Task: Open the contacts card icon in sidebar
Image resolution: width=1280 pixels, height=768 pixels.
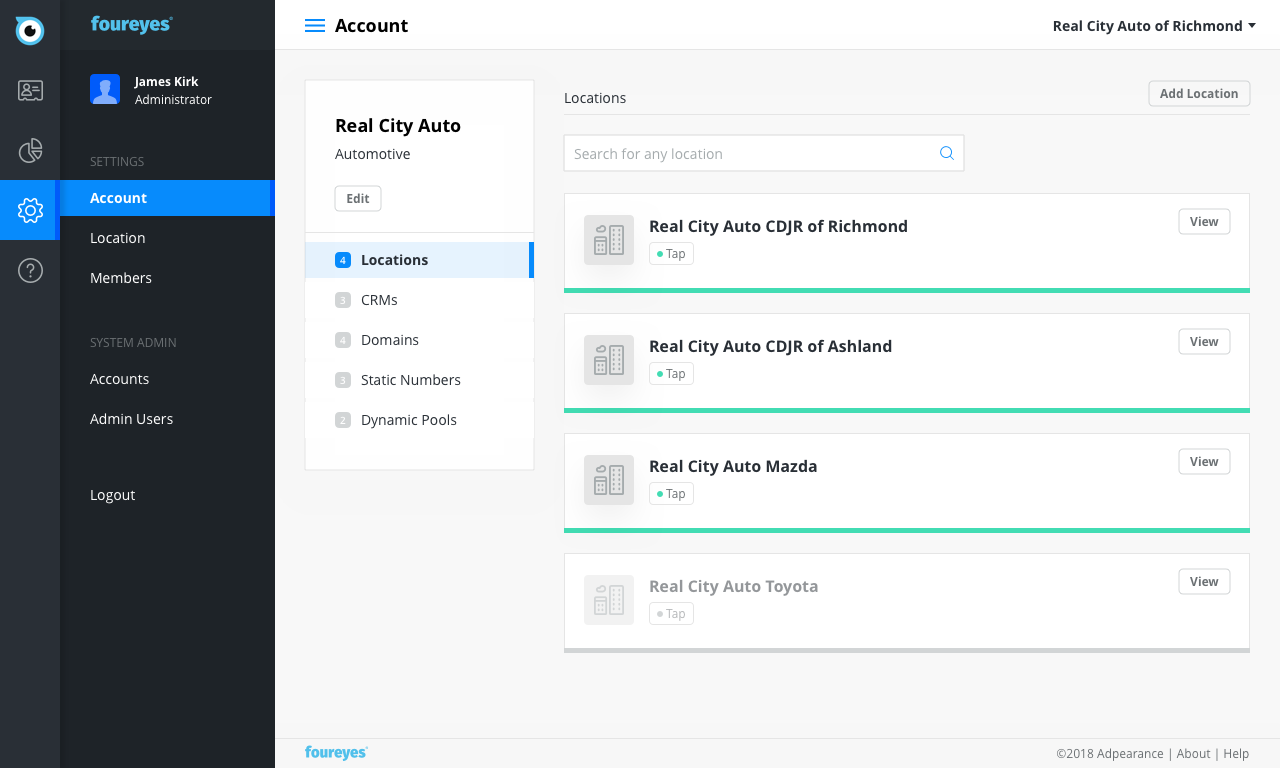Action: pos(30,90)
